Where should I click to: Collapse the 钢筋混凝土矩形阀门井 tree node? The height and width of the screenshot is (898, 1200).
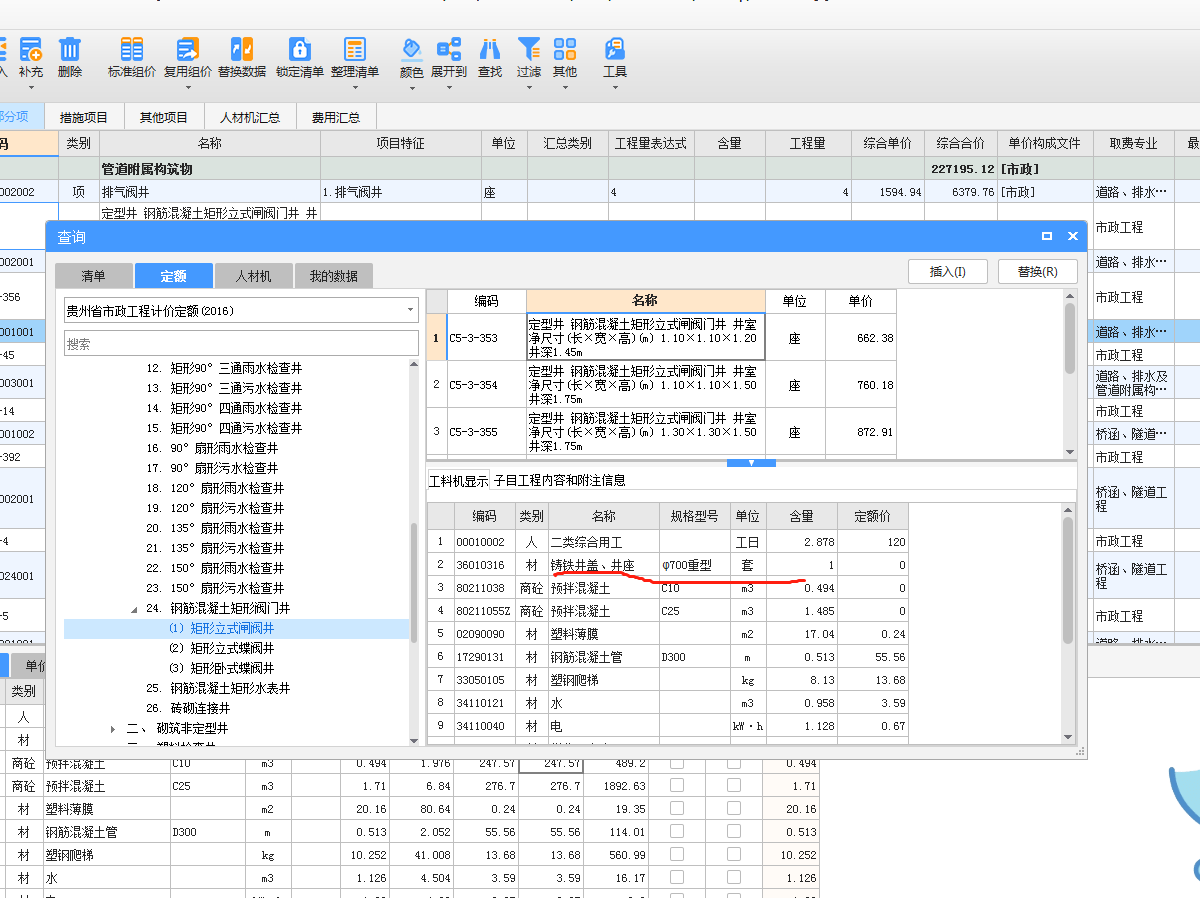(136, 608)
